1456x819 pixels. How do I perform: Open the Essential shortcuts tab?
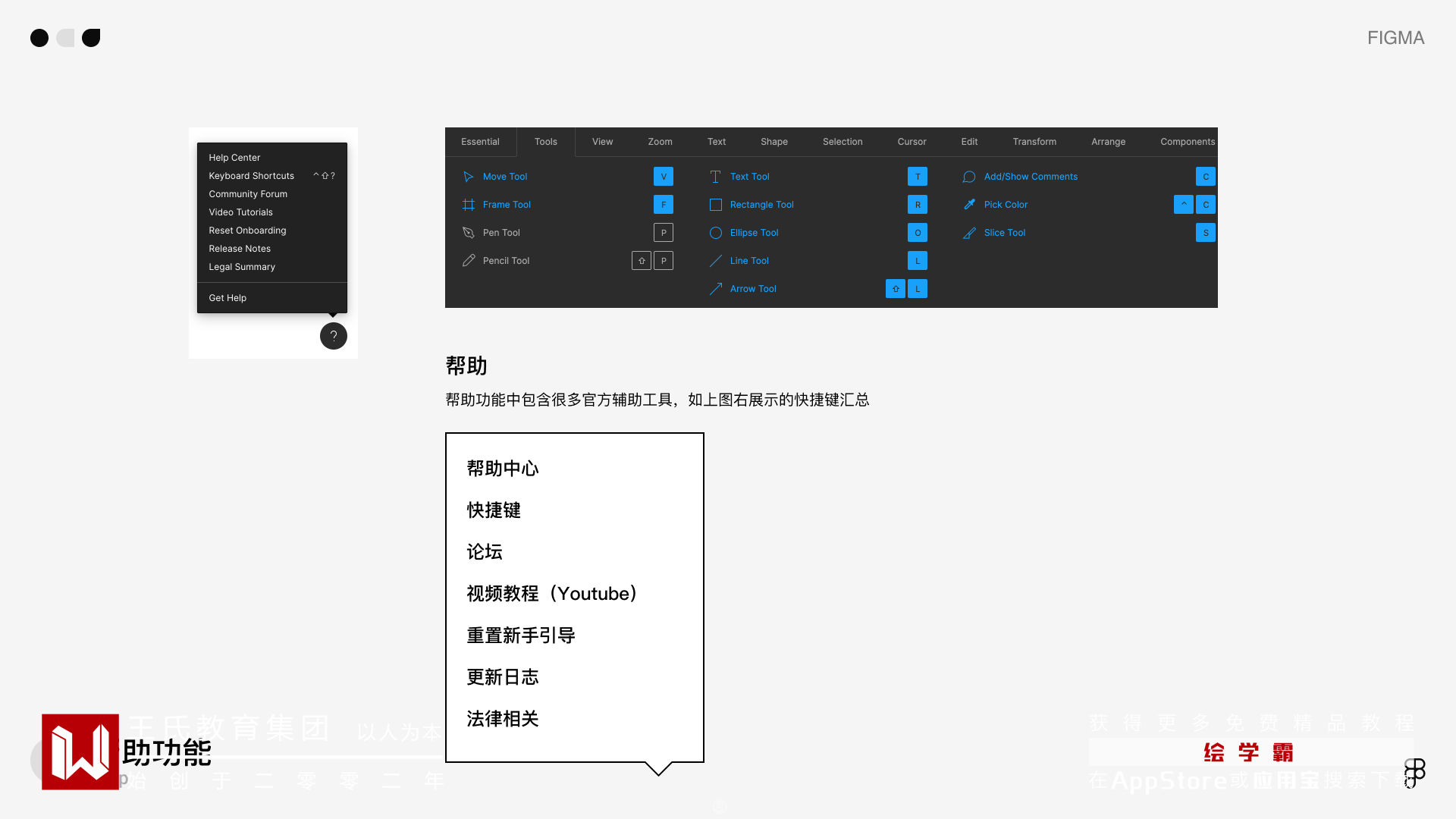480,142
